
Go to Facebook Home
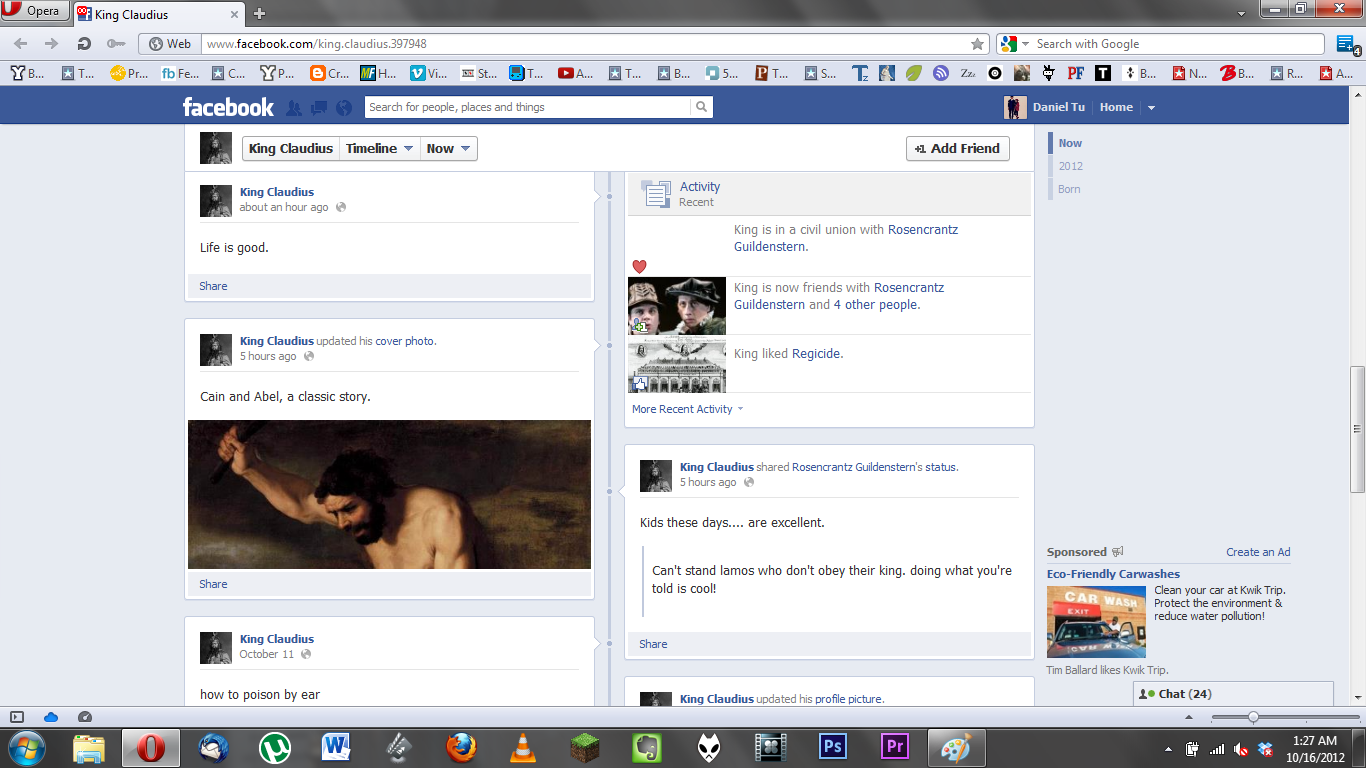[1116, 107]
